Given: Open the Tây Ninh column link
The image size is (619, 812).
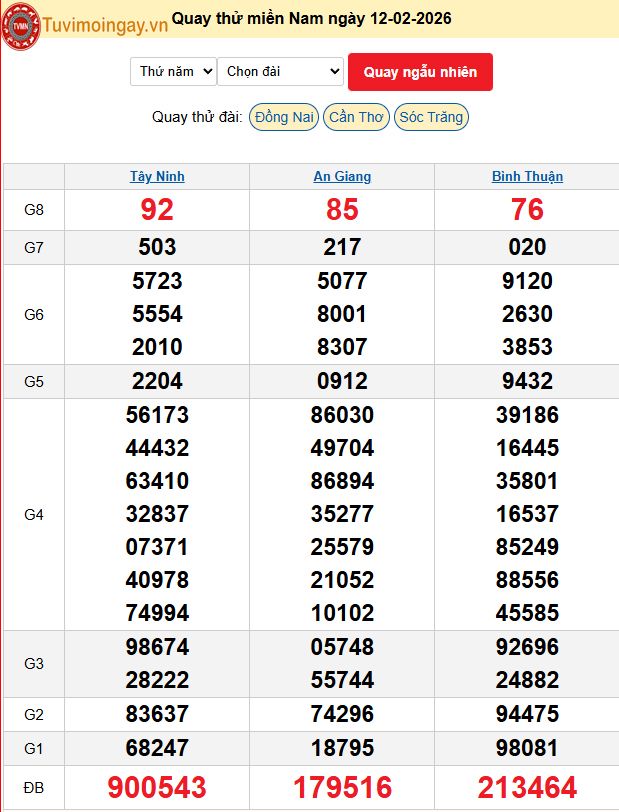Looking at the screenshot, I should (157, 176).
